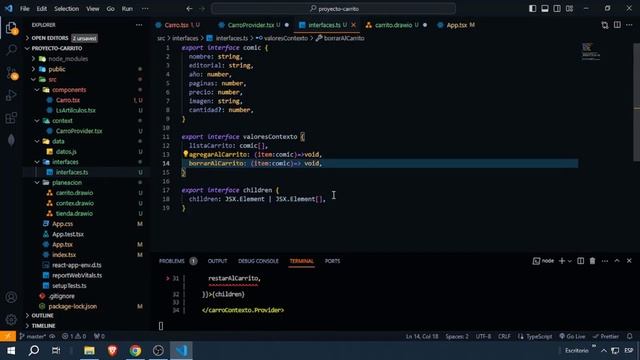
Task: Click Go Live in the status bar
Action: pyautogui.click(x=572, y=336)
